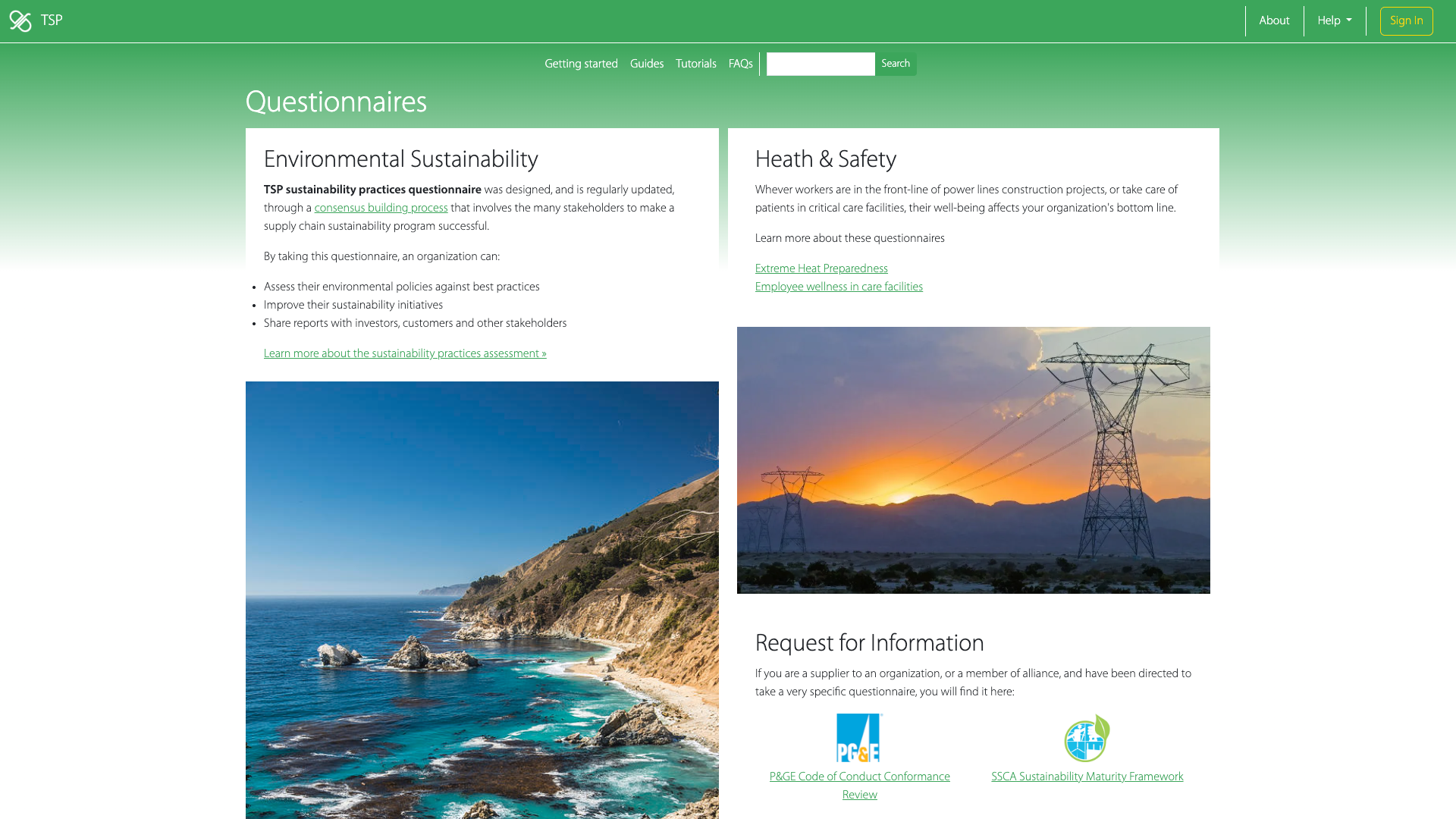This screenshot has height=819, width=1456.
Task: Click the TSP logo icon
Action: point(20,21)
